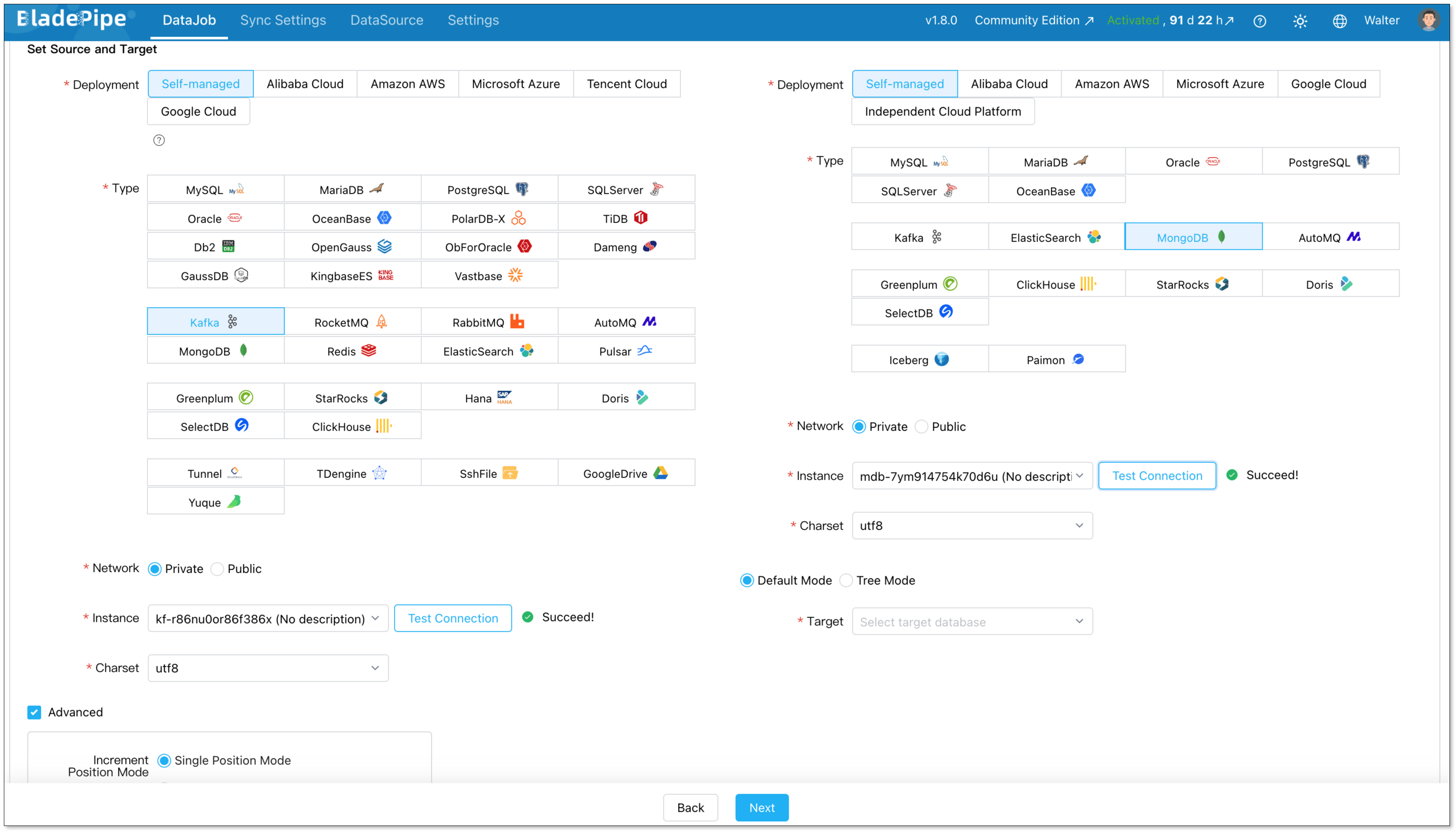Select target Amazon AWS deployment
The height and width of the screenshot is (832, 1456).
click(x=1112, y=84)
